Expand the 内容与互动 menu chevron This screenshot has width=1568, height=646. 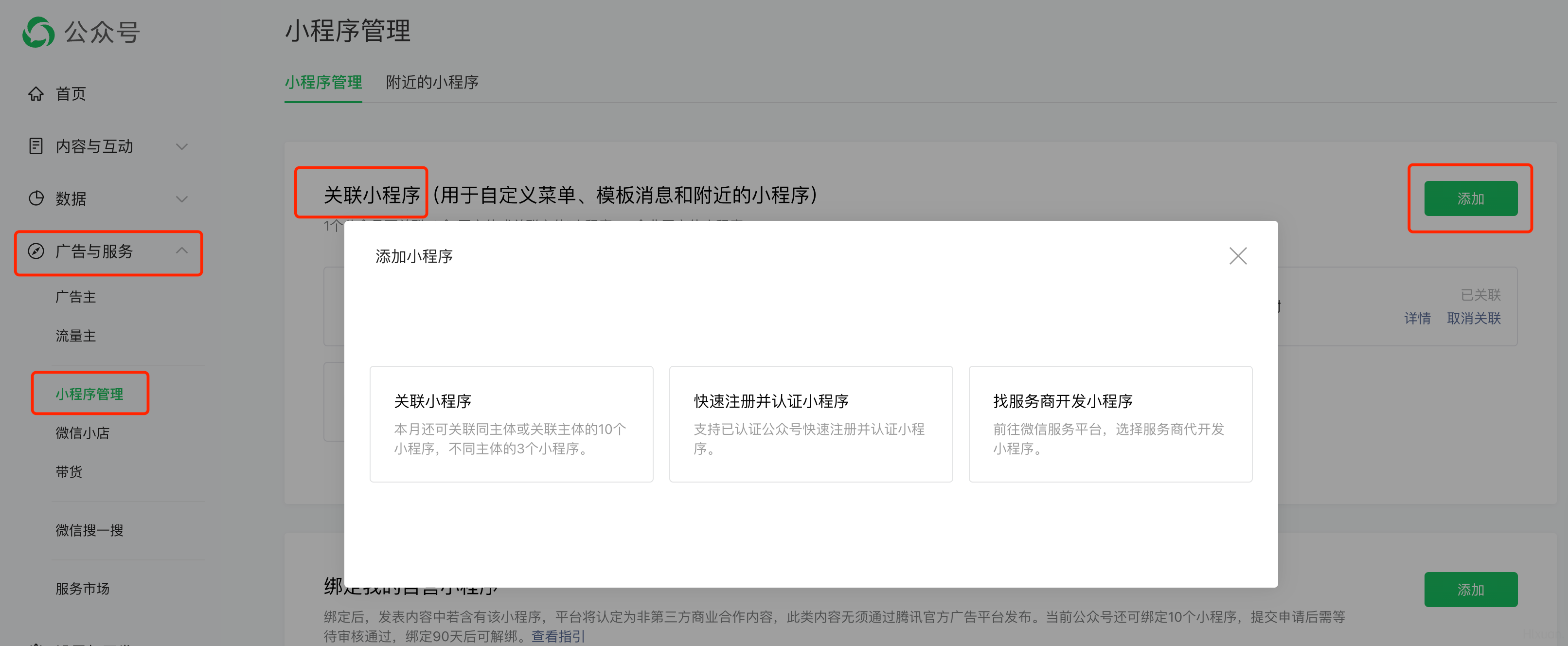point(181,146)
